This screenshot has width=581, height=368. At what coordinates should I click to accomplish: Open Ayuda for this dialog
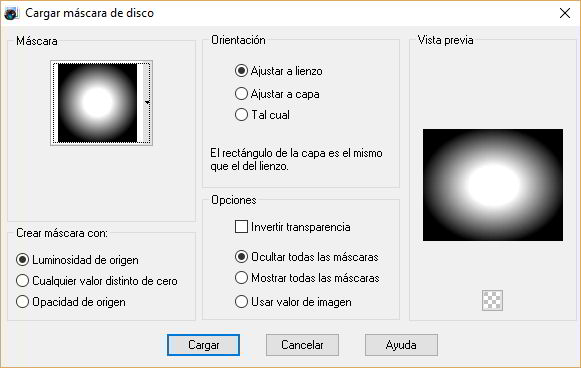[401, 345]
